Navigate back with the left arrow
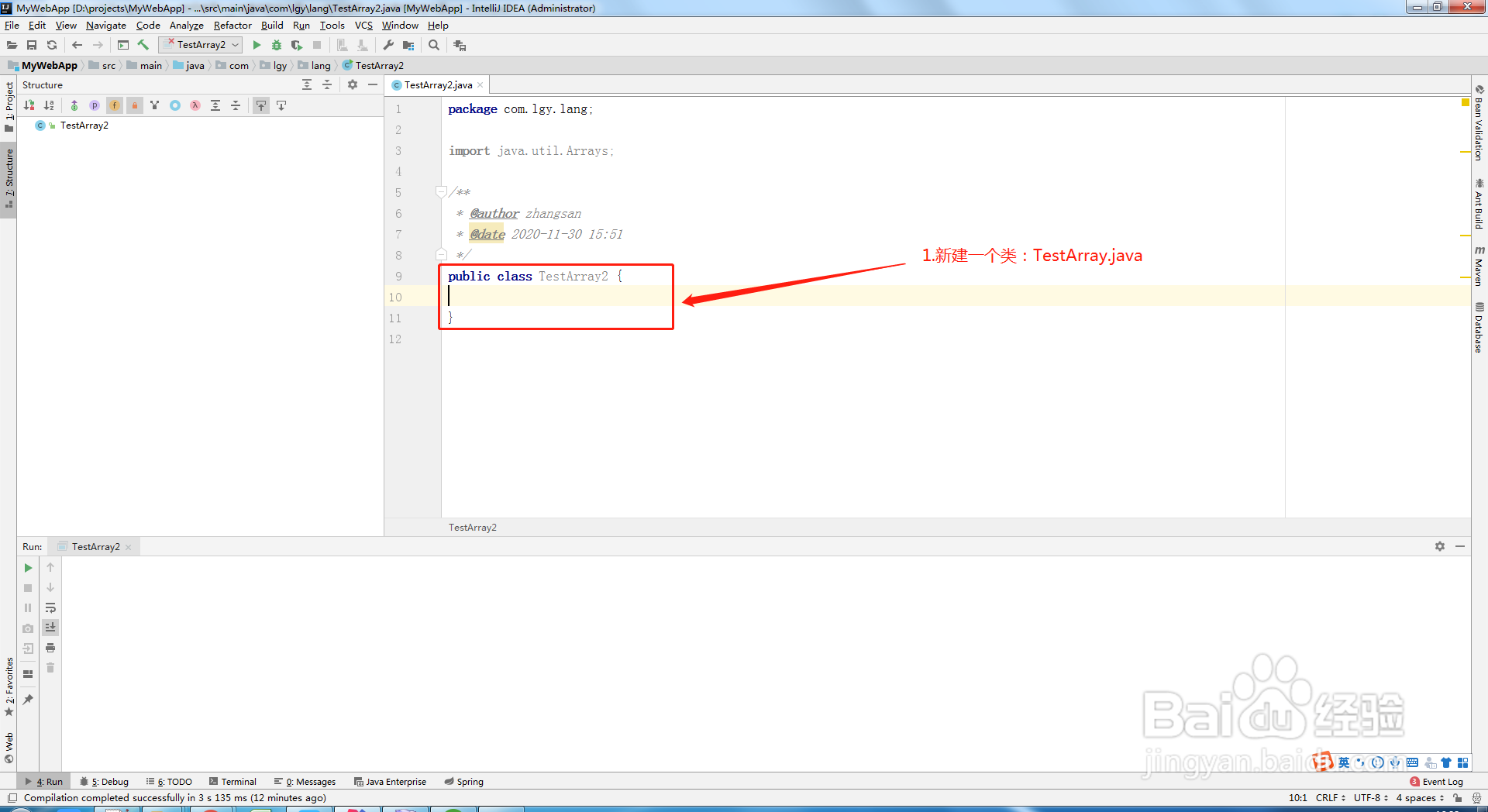 pos(77,45)
